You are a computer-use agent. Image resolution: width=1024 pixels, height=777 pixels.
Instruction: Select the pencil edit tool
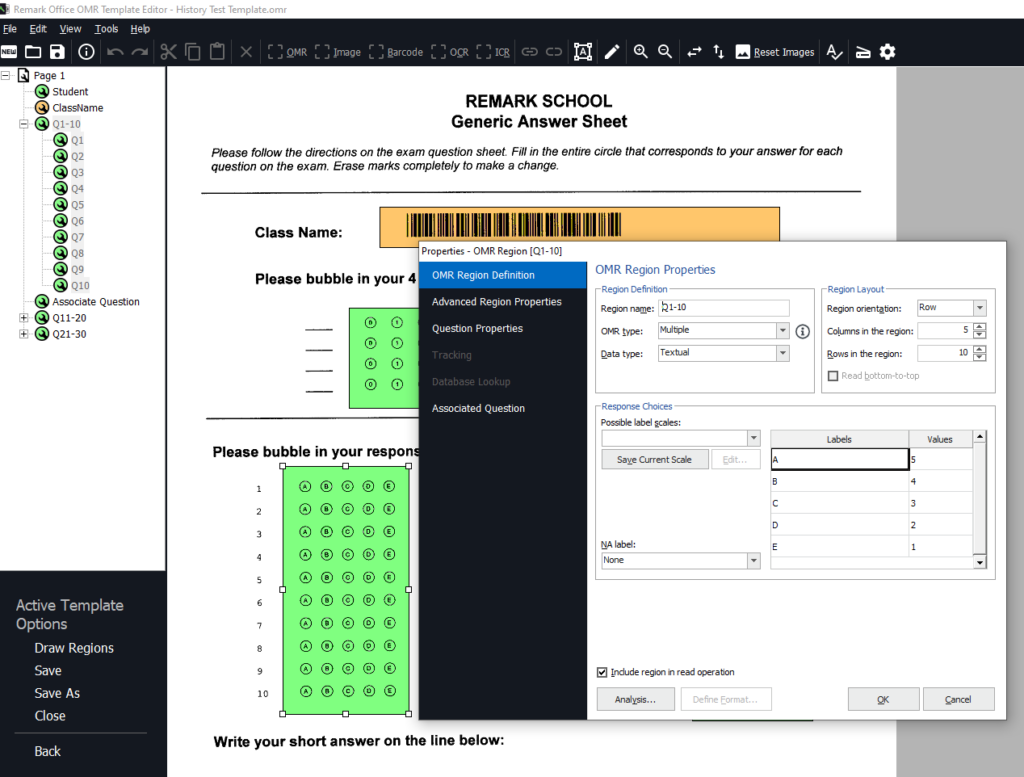612,52
